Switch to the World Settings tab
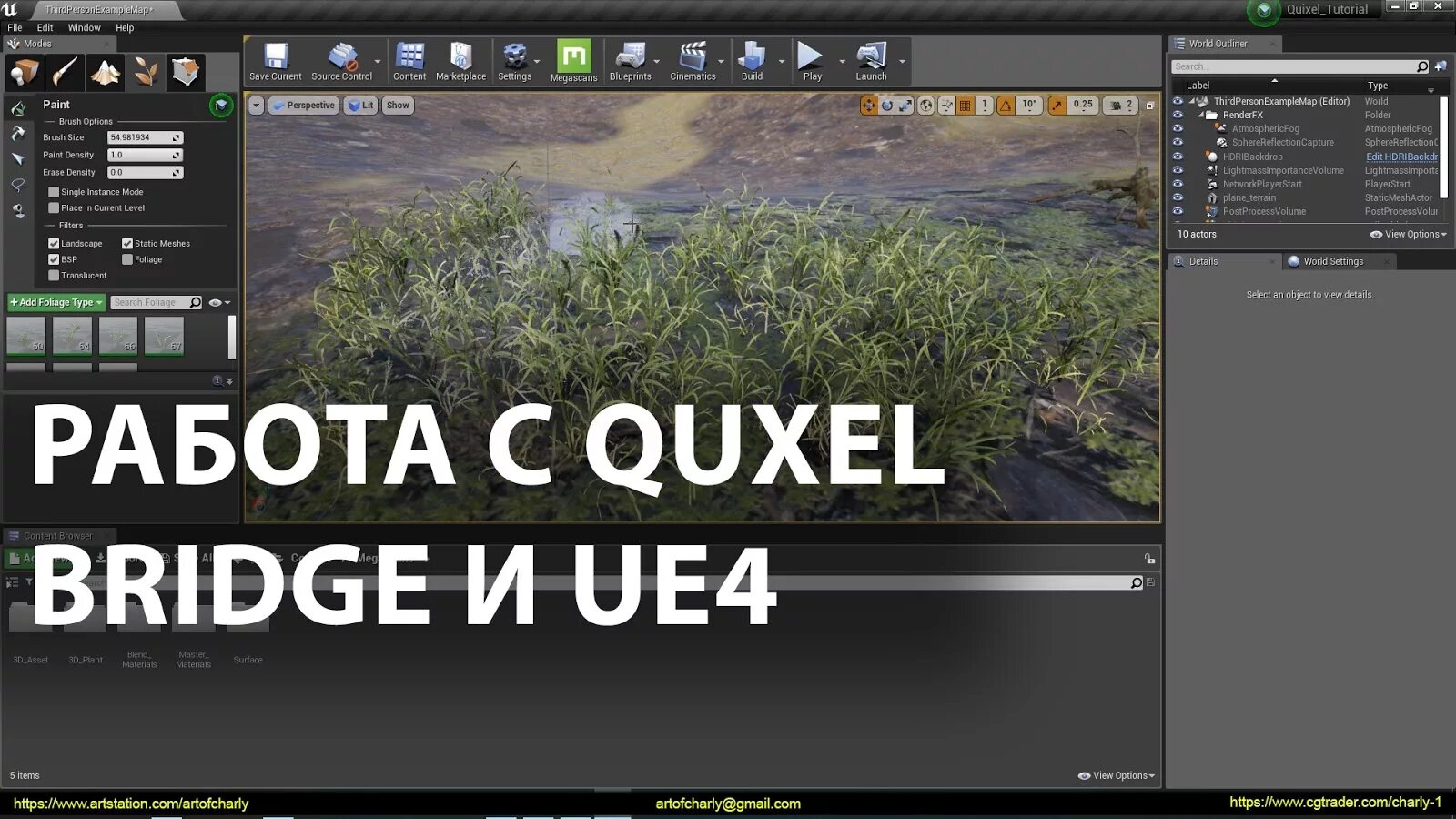The image size is (1456, 819). point(1333,261)
